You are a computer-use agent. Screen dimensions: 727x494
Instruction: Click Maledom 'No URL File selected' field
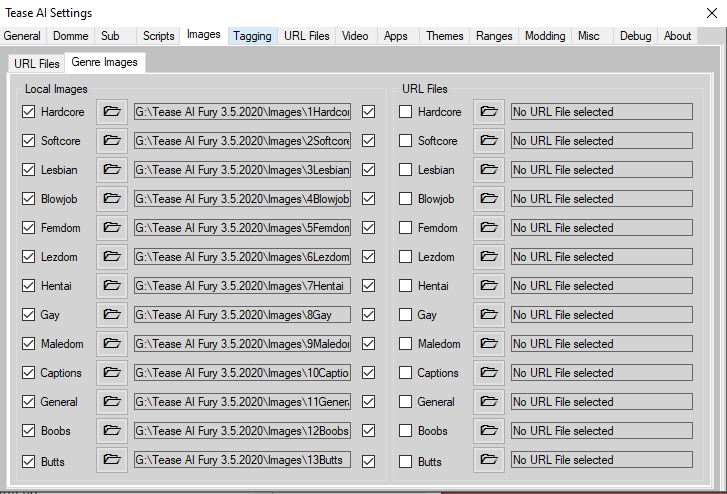pos(602,344)
